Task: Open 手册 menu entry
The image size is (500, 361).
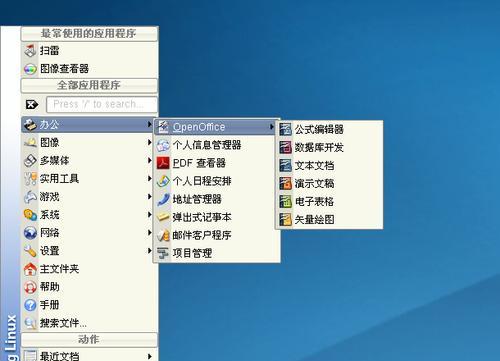Action: click(x=89, y=305)
